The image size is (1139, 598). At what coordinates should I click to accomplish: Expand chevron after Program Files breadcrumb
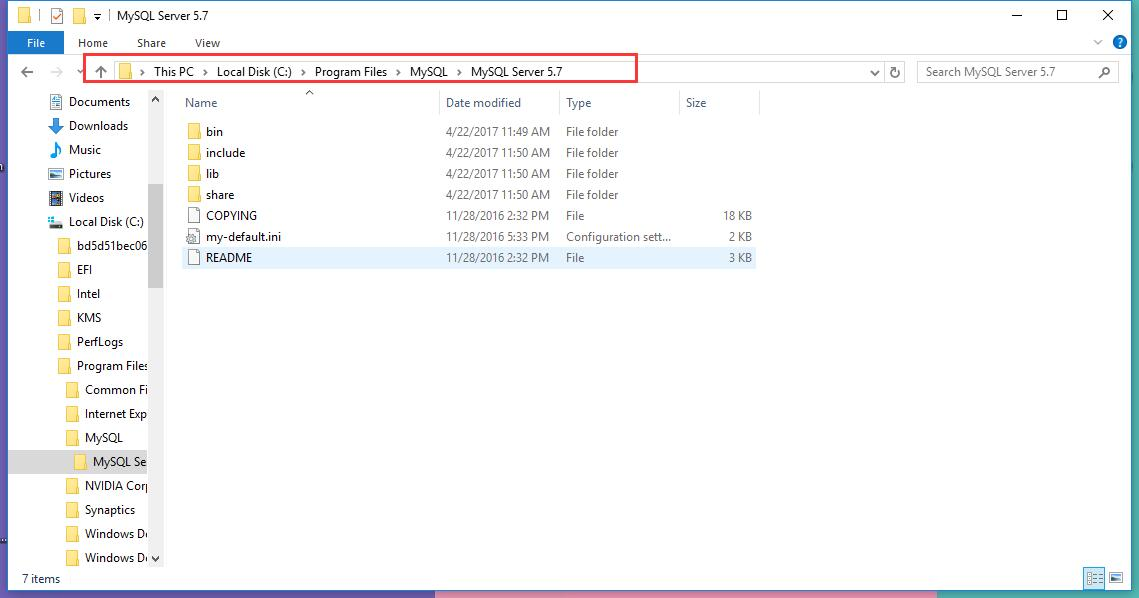coord(399,72)
